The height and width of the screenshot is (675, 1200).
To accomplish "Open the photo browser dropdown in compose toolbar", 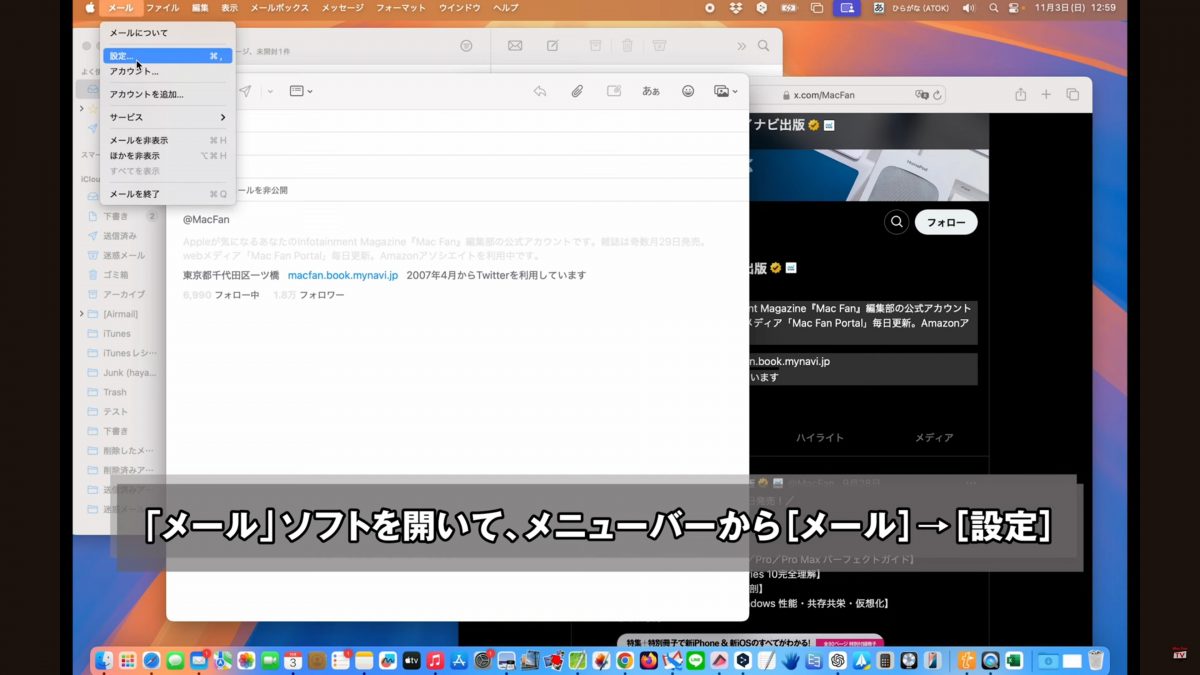I will click(726, 91).
